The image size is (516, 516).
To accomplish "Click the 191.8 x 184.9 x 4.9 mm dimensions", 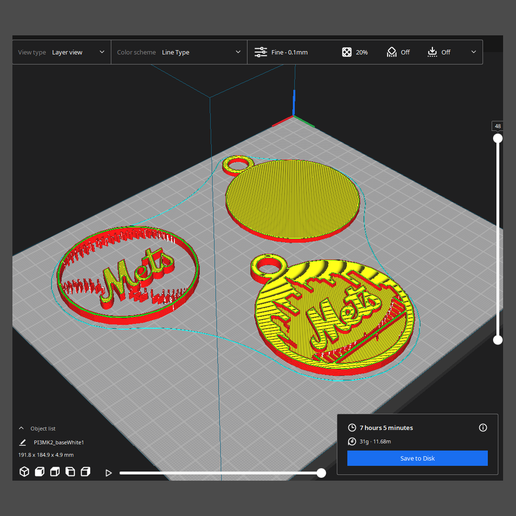I will point(46,455).
